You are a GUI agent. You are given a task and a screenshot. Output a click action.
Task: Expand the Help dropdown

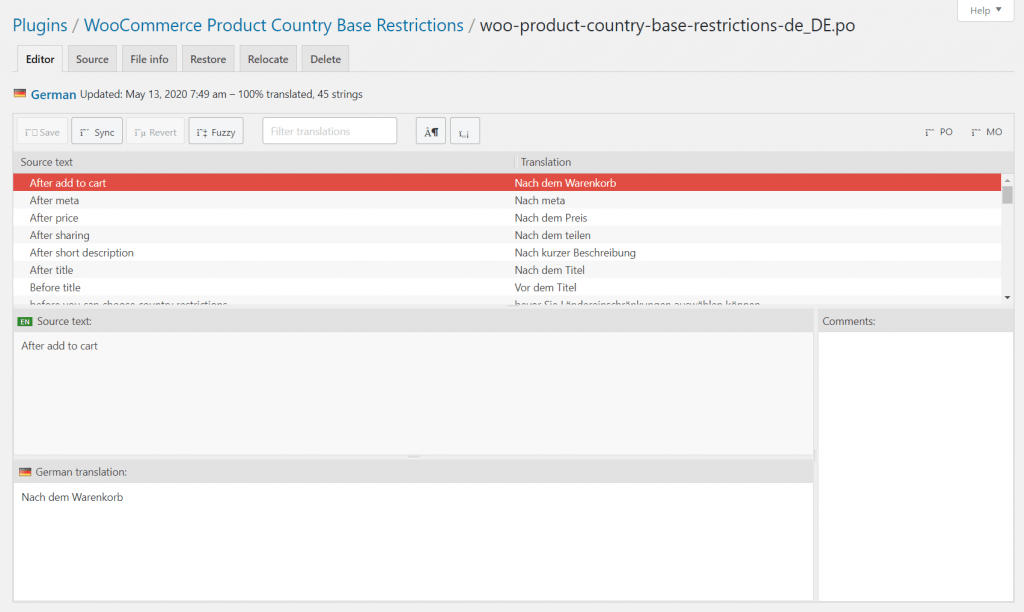[985, 10]
